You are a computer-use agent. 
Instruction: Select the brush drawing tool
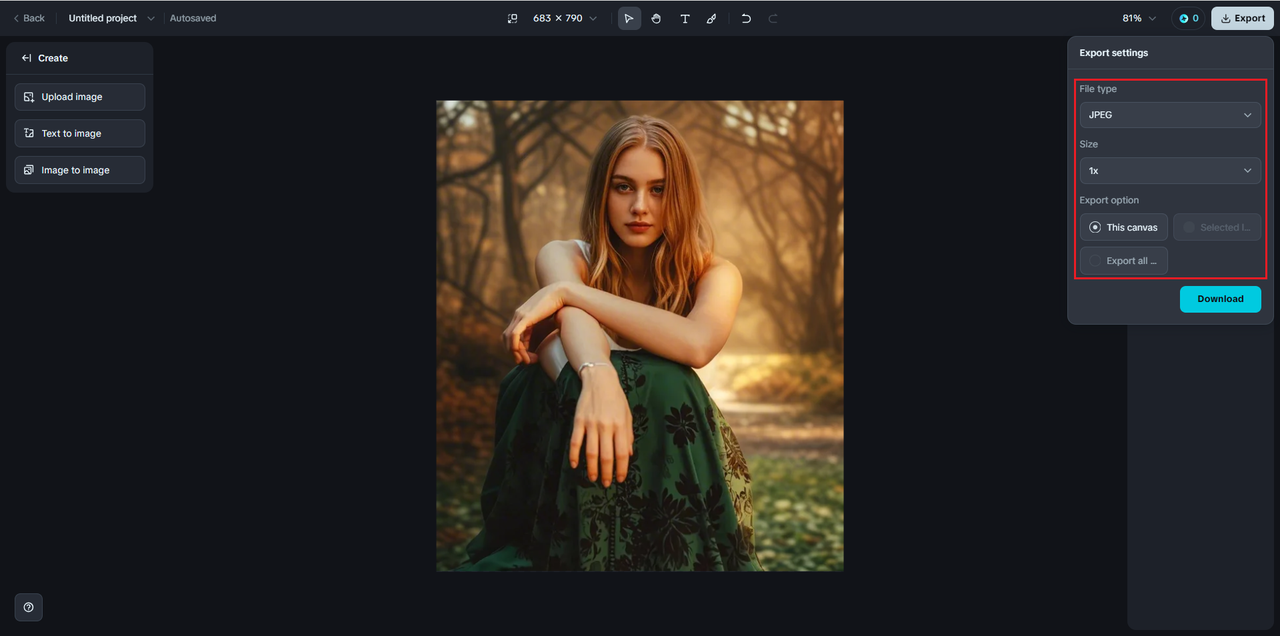pos(711,18)
